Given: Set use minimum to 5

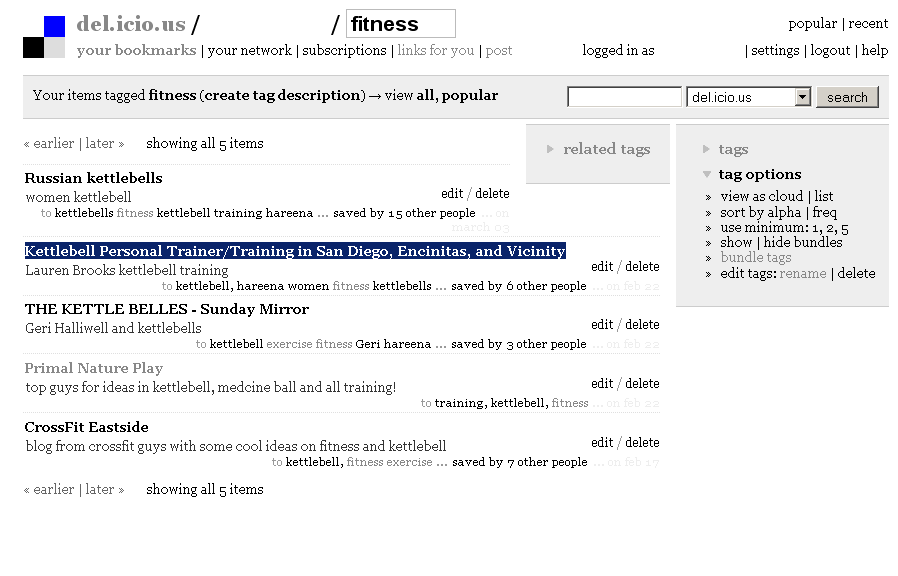Looking at the screenshot, I should (845, 229).
